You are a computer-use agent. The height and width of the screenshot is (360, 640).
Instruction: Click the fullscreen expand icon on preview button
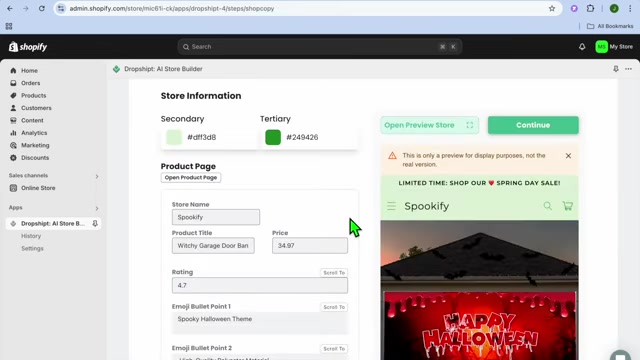click(x=470, y=125)
